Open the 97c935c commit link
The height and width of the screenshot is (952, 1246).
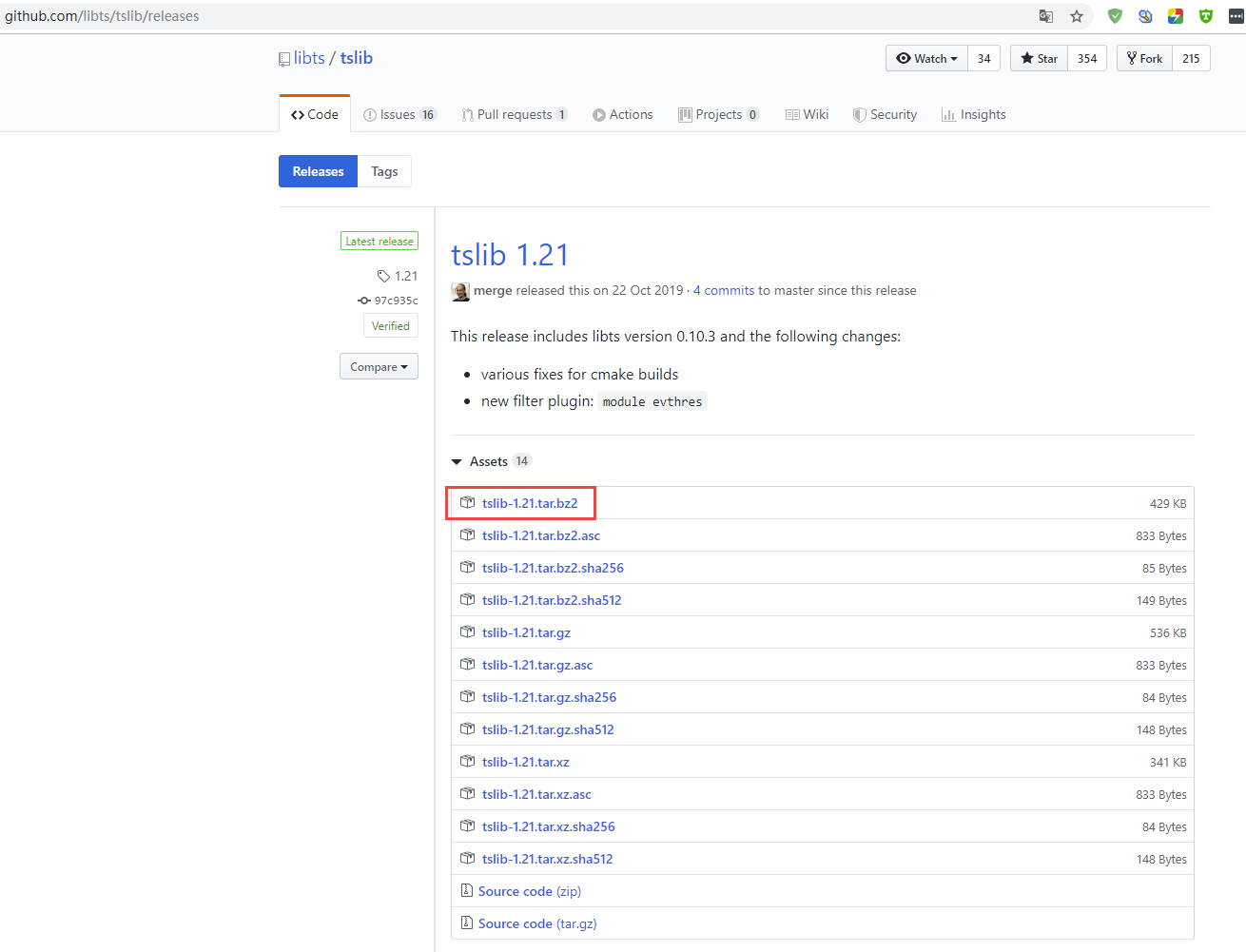396,301
